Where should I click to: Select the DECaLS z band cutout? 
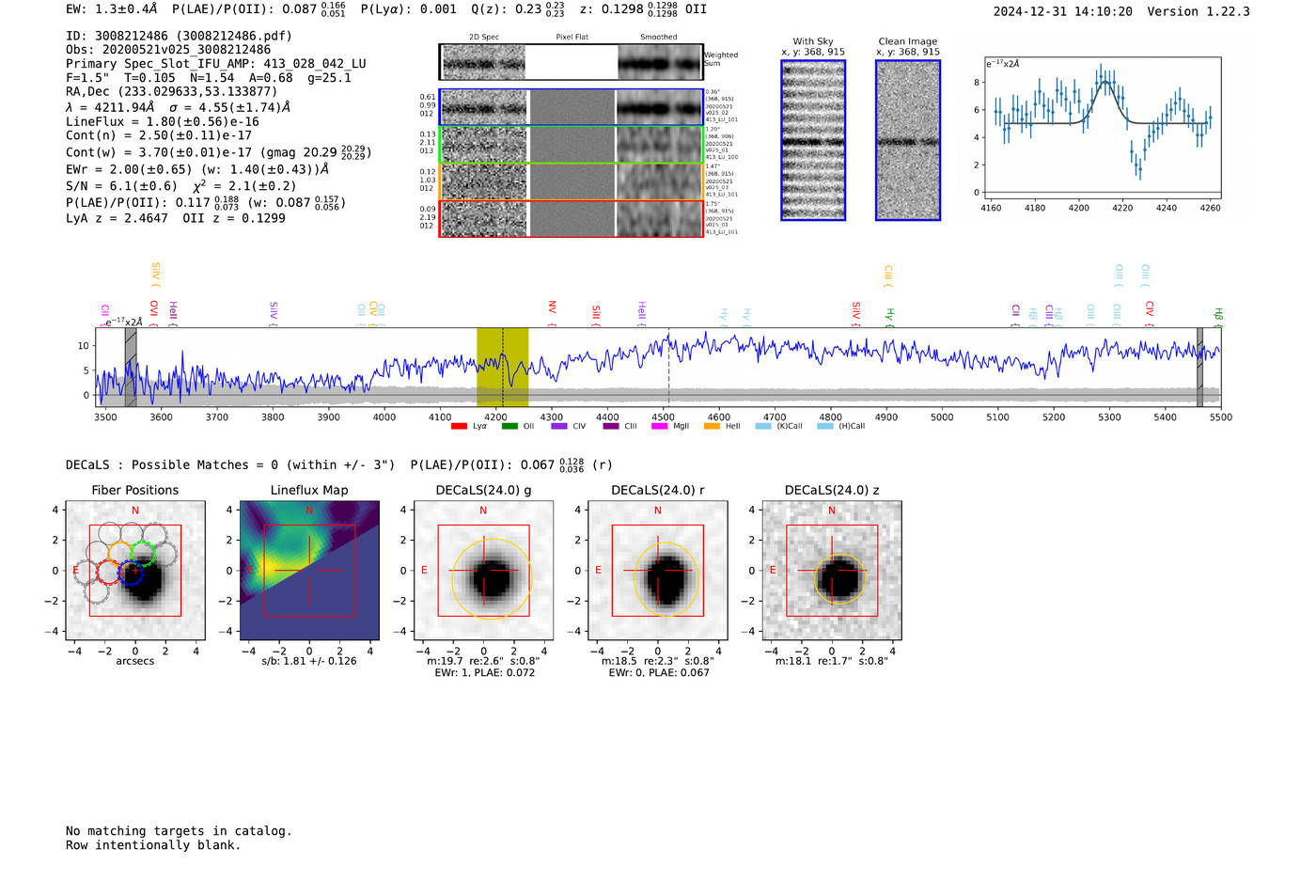(x=832, y=571)
